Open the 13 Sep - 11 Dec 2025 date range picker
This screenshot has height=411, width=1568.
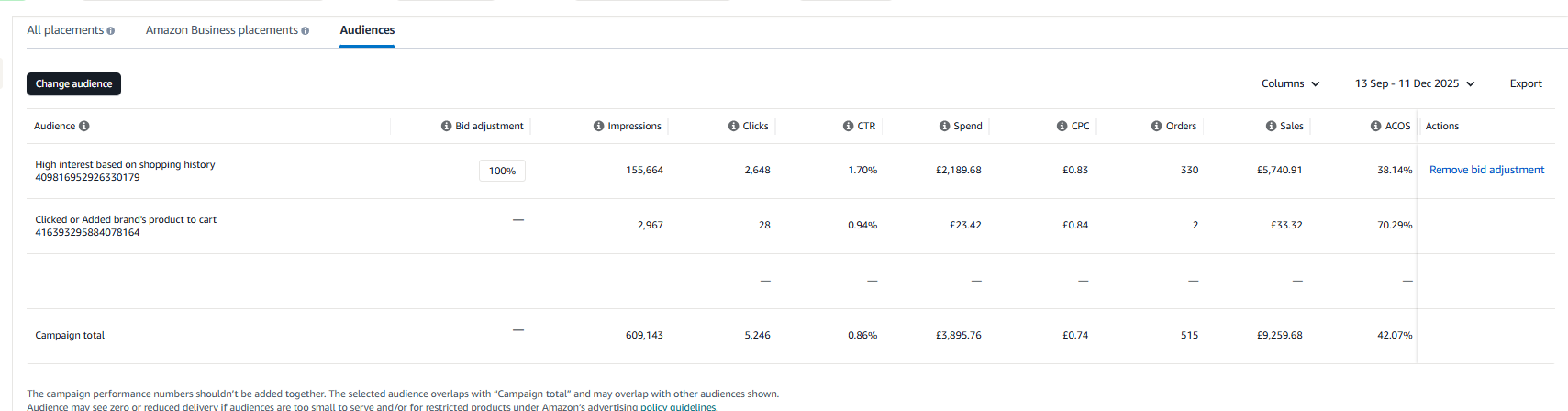(1414, 83)
